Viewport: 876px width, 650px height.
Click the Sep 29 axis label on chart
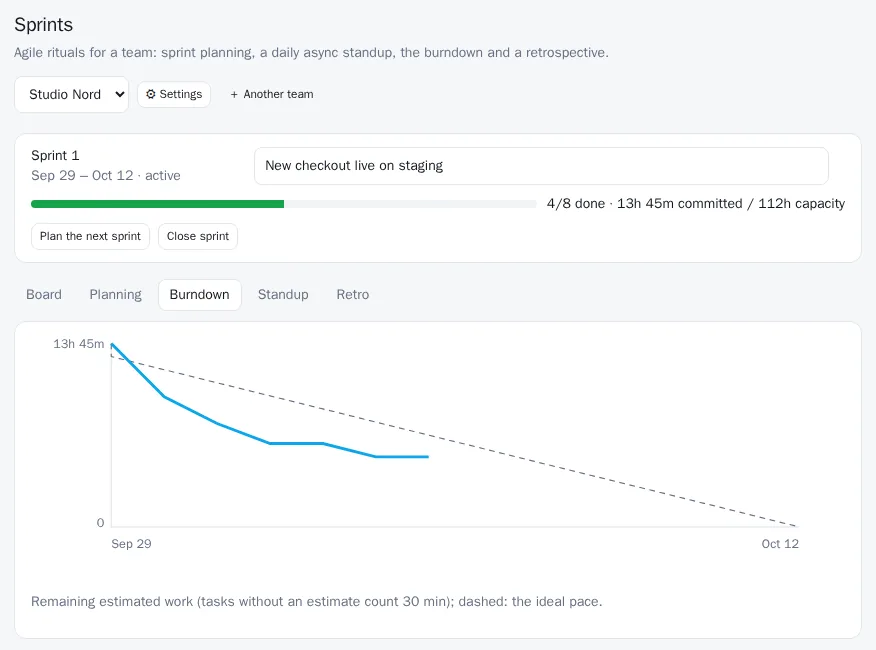131,544
